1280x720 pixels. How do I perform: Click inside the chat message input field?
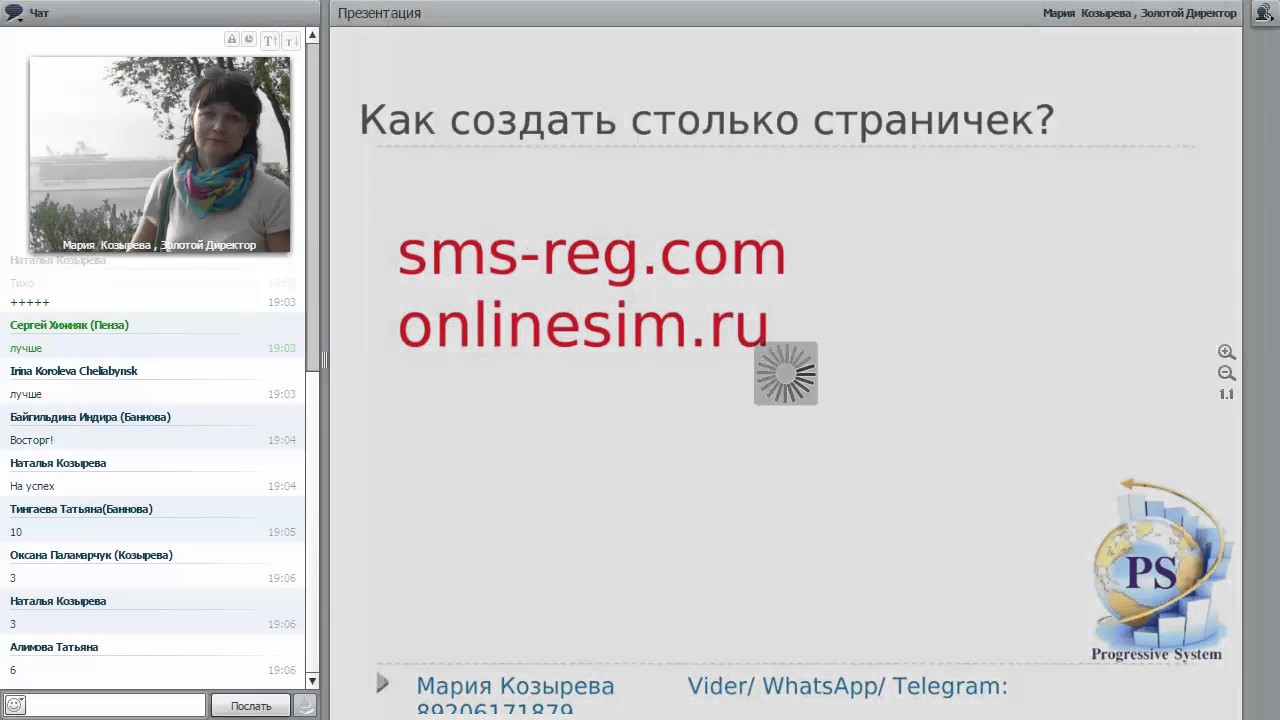(x=115, y=705)
